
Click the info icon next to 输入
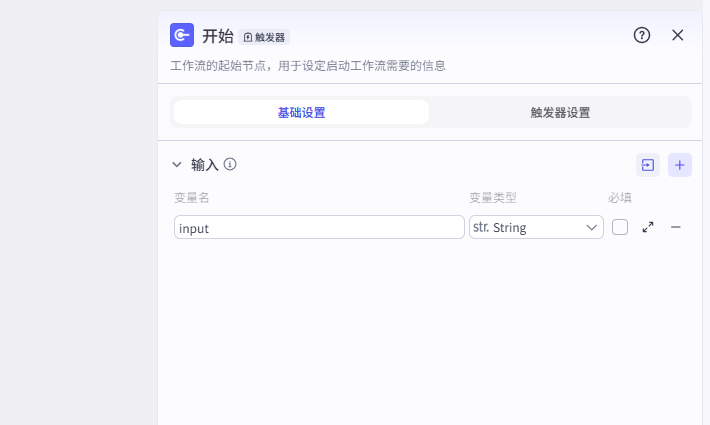(x=230, y=164)
